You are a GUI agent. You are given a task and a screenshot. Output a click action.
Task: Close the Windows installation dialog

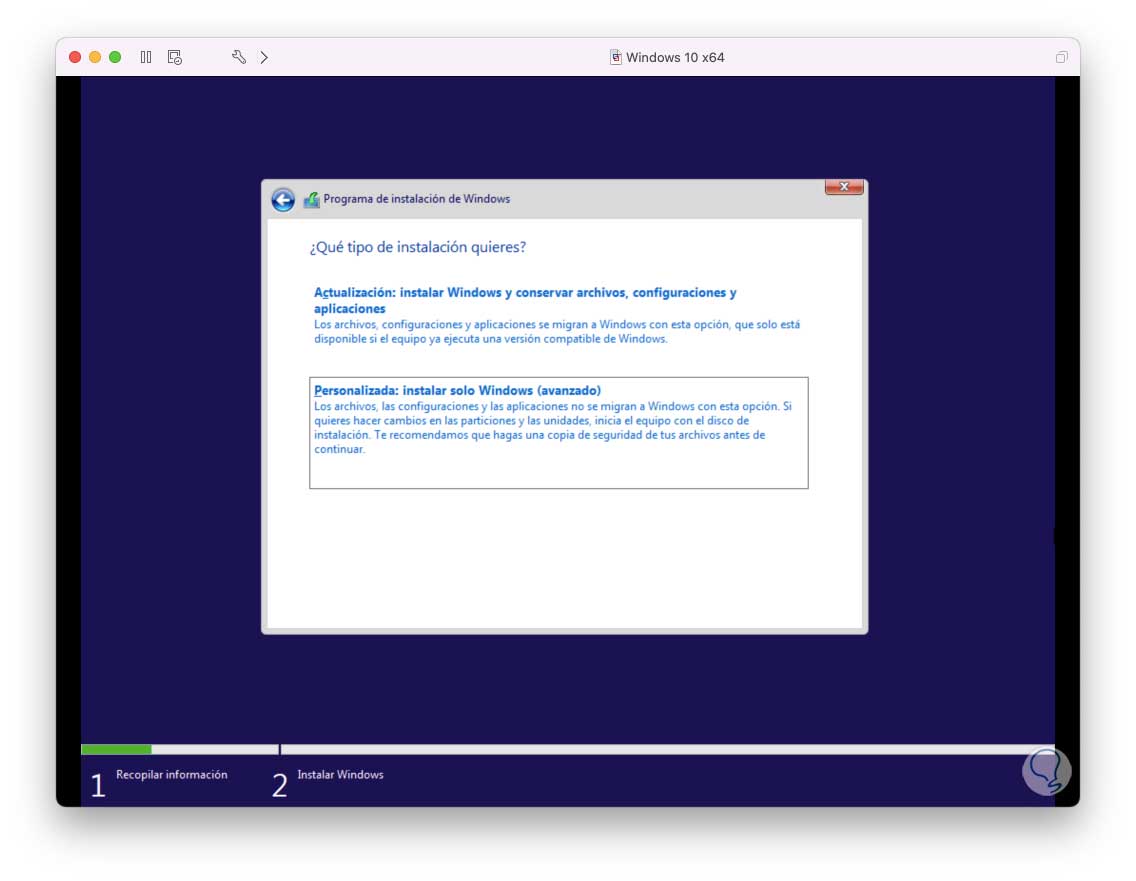(x=844, y=187)
